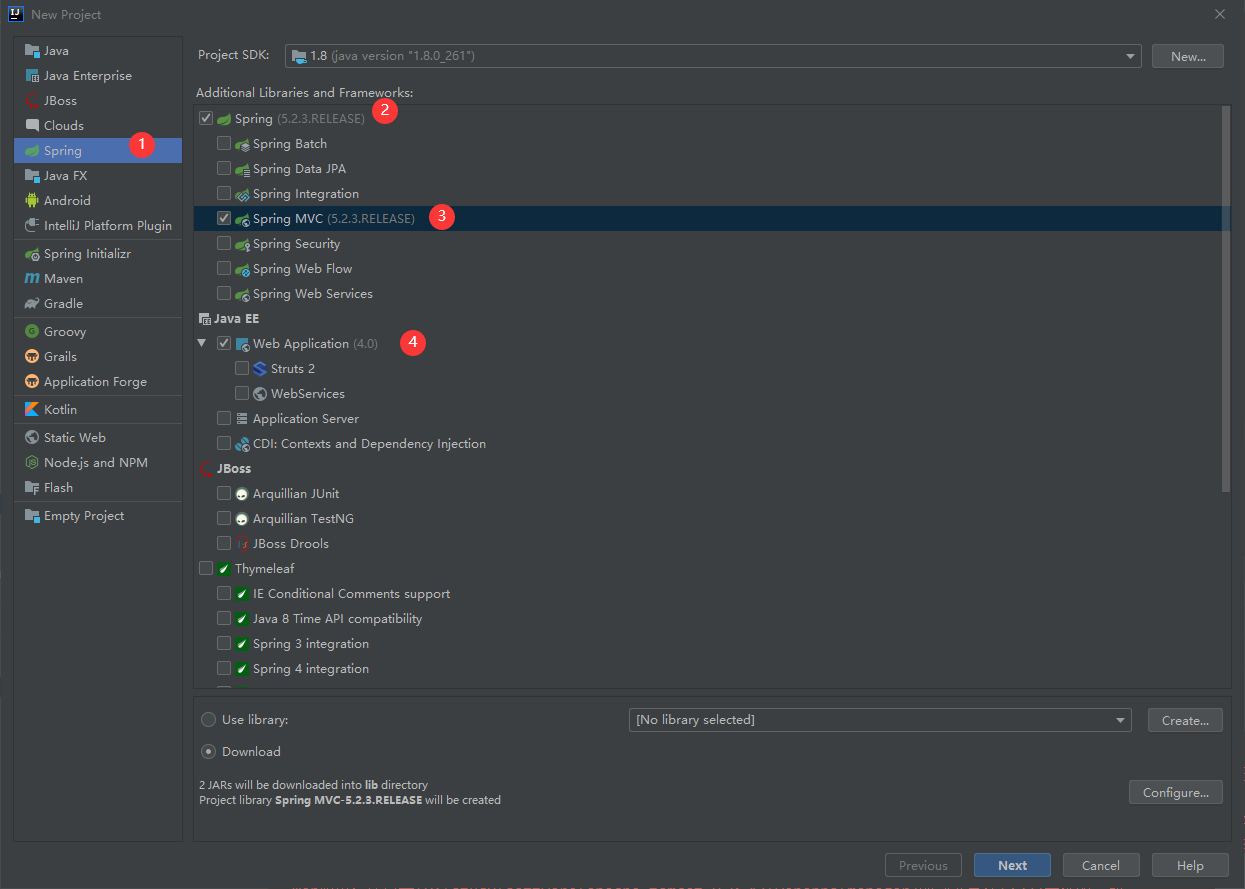Enable the Spring Data JPA checkbox
This screenshot has height=889, width=1245.
(224, 168)
